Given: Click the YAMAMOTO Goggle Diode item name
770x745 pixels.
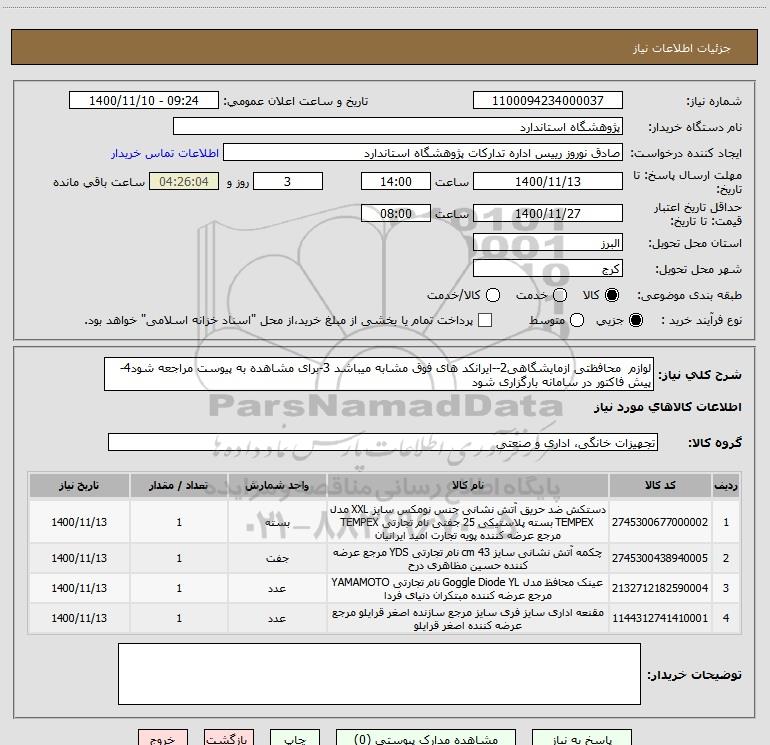Looking at the screenshot, I should tap(468, 589).
